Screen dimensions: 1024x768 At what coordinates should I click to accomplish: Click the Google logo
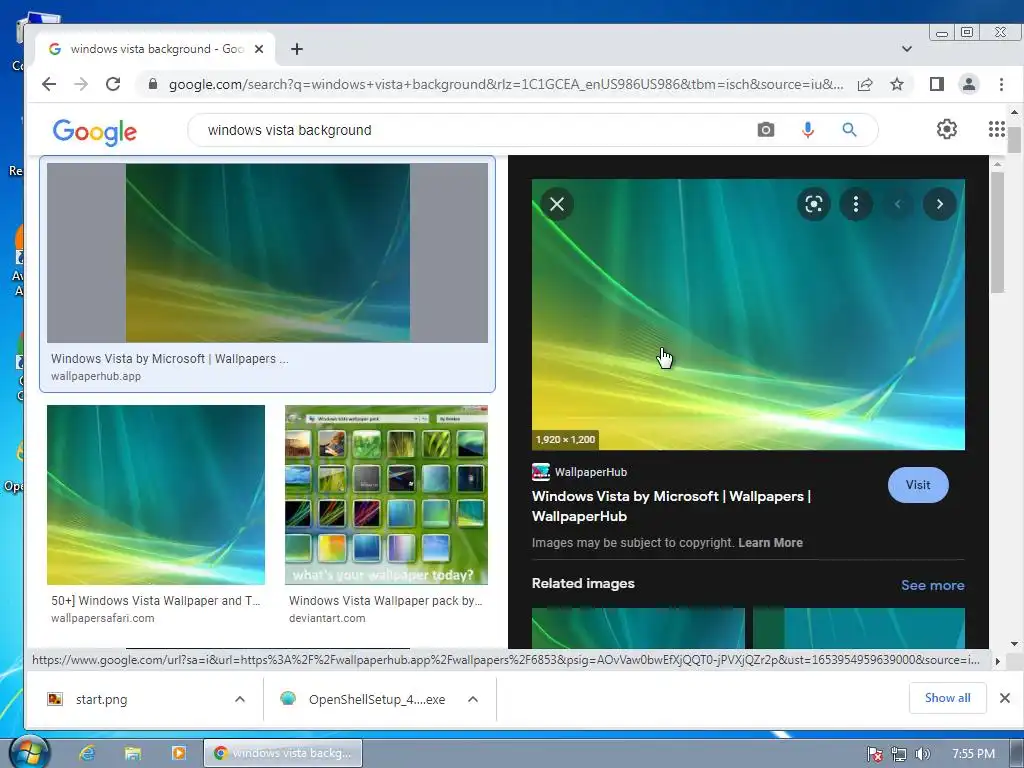95,132
